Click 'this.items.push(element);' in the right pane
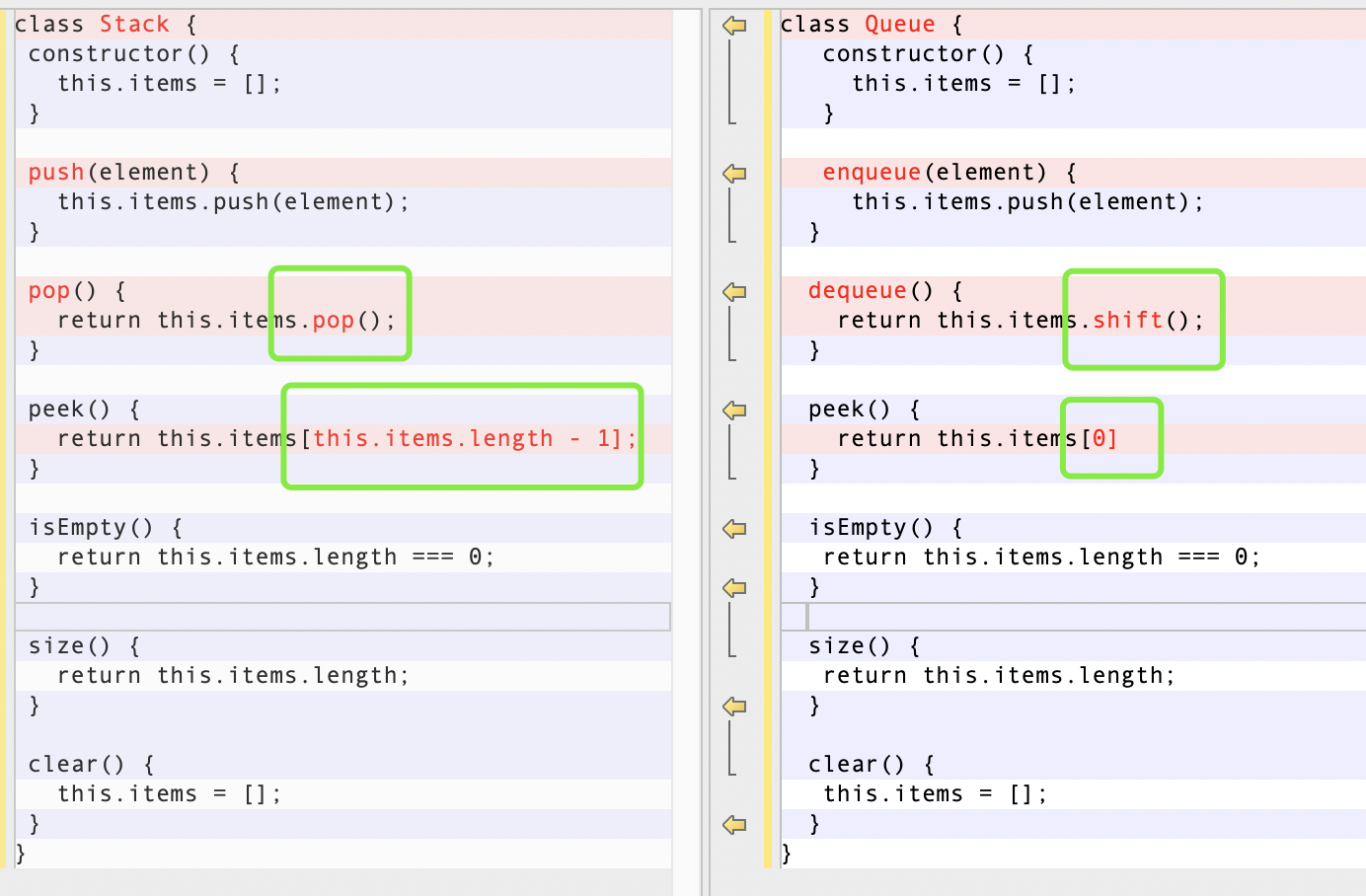1366x896 pixels. [1028, 202]
